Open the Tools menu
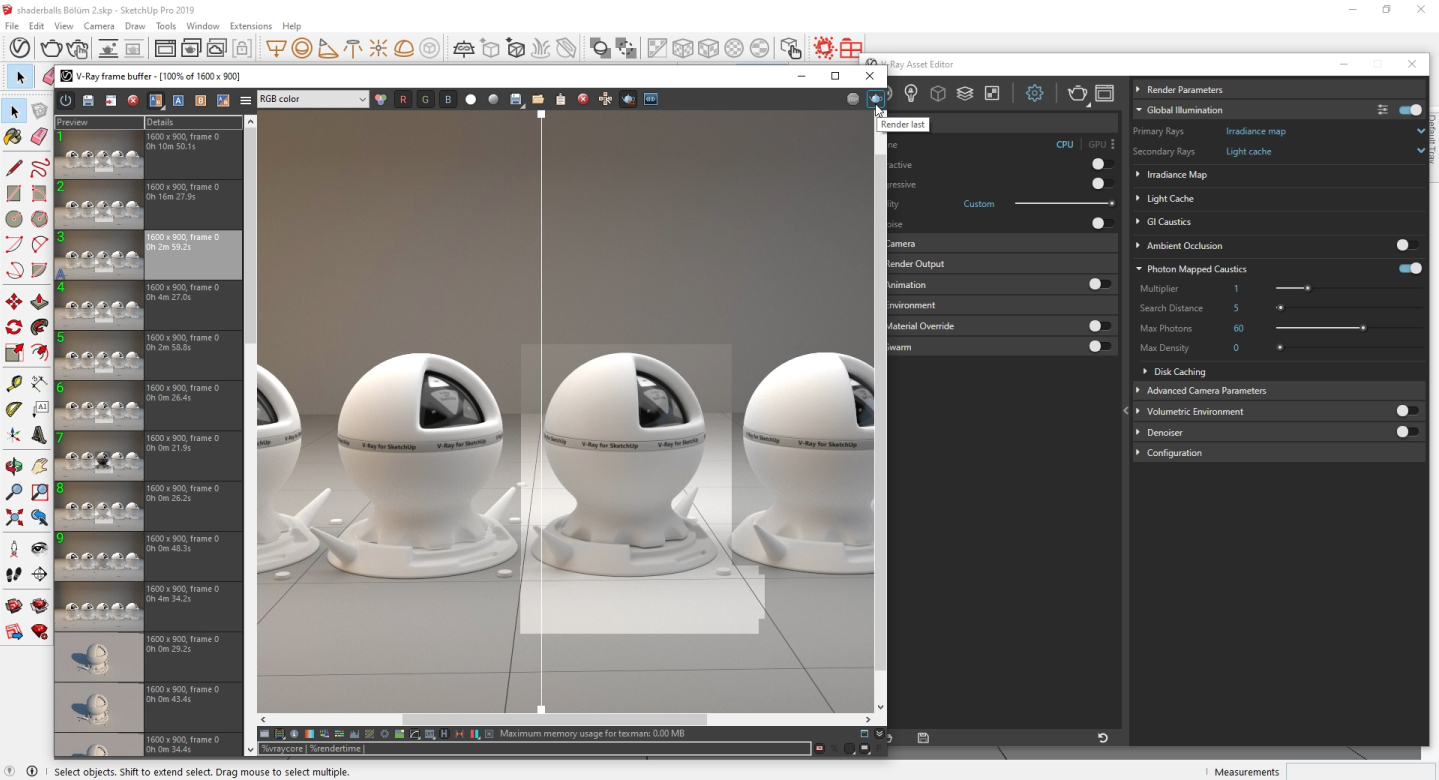 click(x=166, y=26)
